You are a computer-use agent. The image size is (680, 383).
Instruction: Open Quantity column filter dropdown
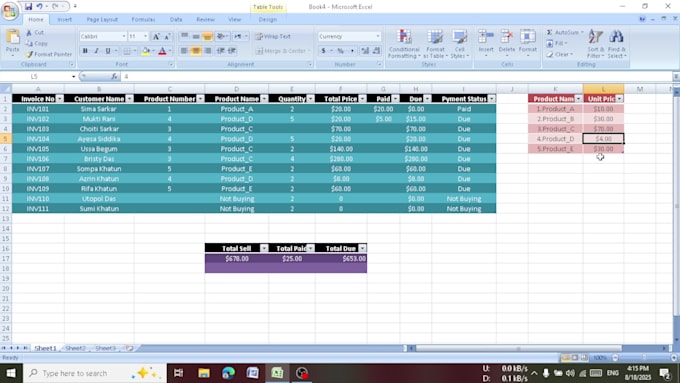click(310, 99)
